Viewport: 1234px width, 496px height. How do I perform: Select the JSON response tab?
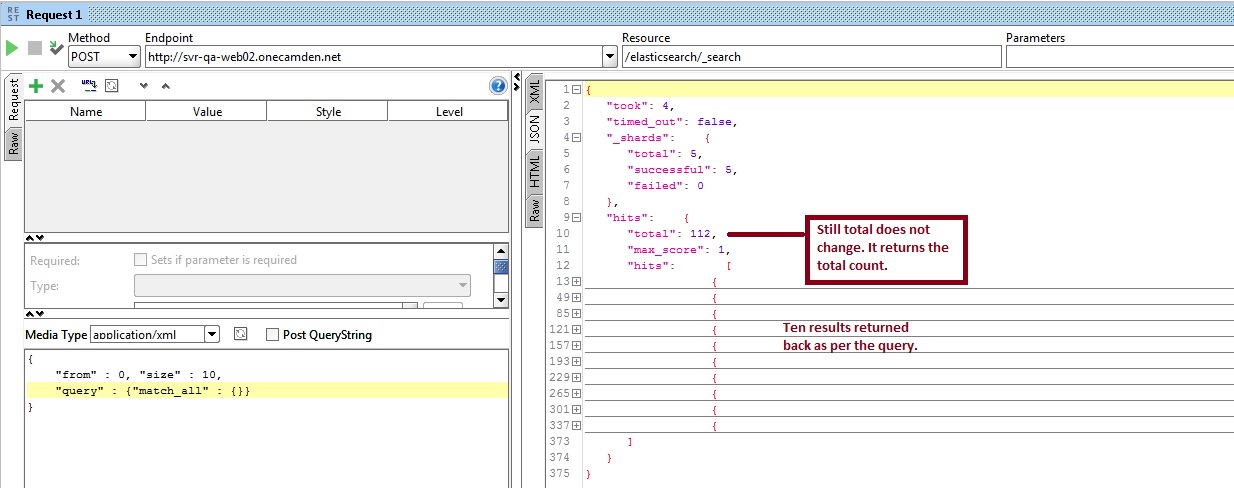(534, 128)
